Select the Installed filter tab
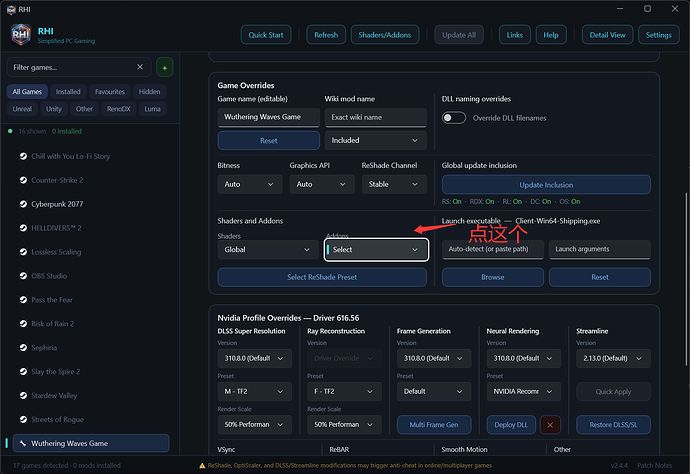The image size is (690, 474). click(x=68, y=92)
